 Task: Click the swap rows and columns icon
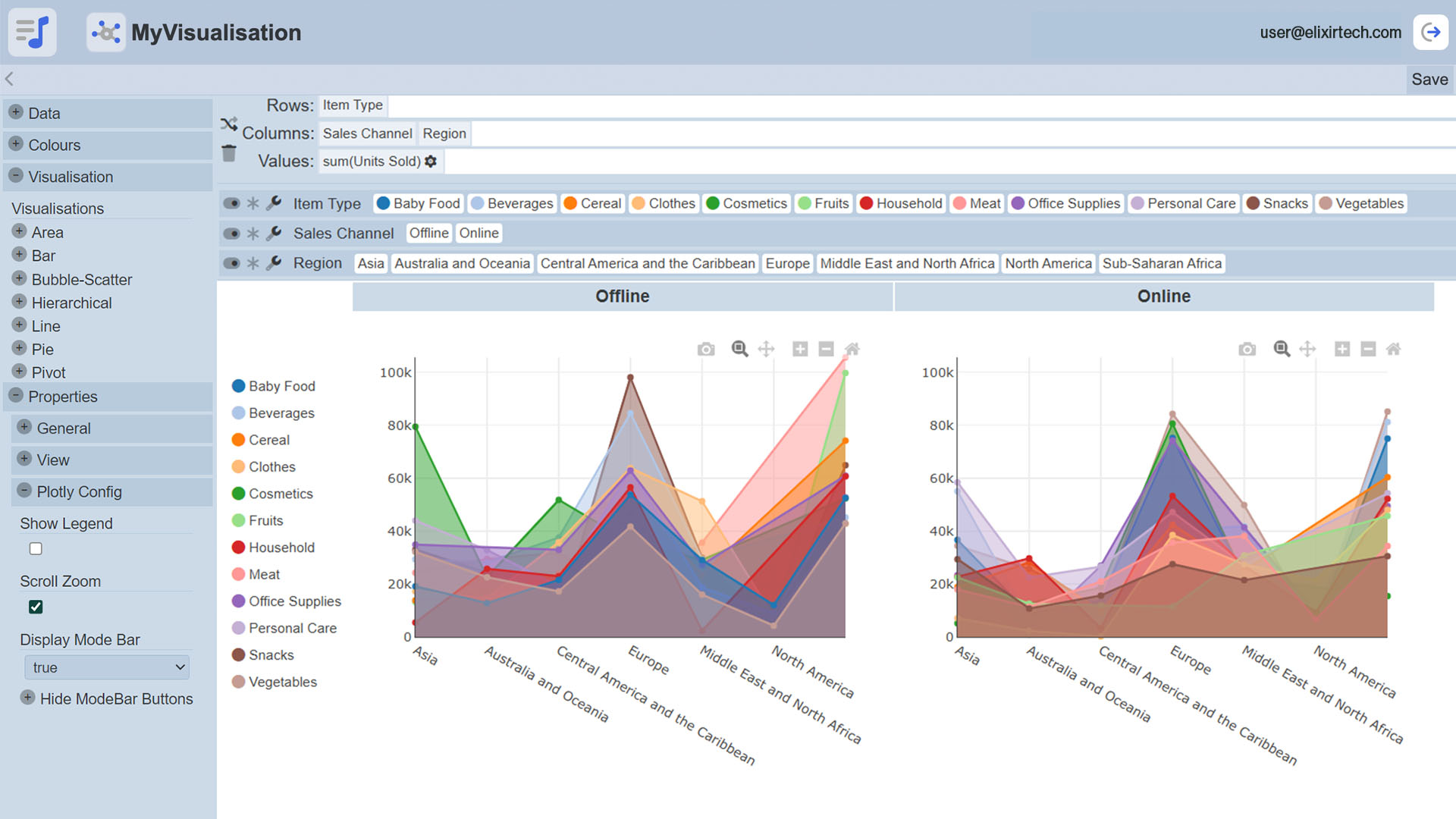[x=228, y=124]
